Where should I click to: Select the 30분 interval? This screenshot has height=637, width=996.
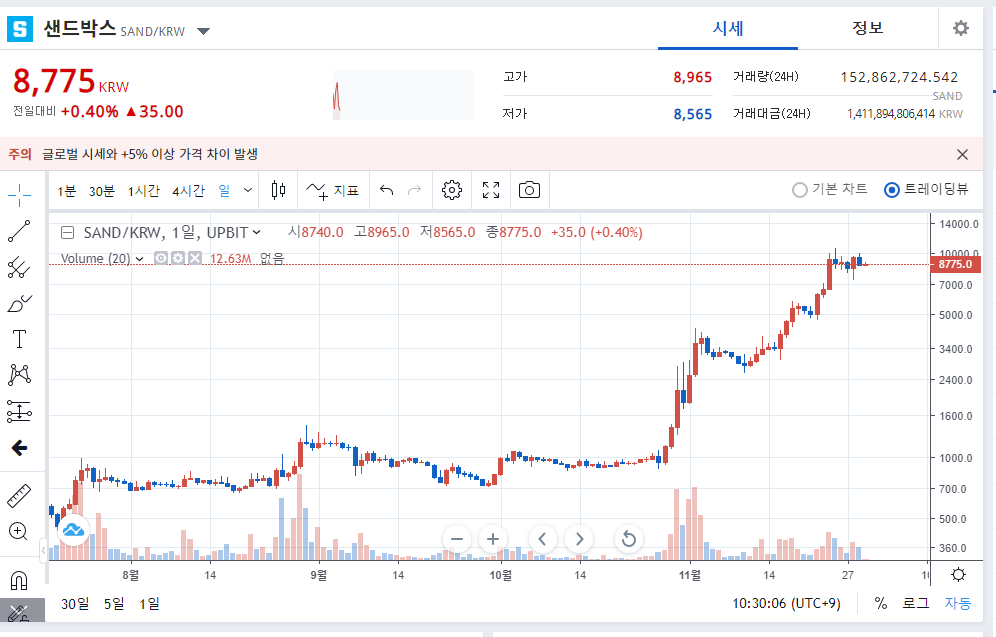(x=102, y=191)
